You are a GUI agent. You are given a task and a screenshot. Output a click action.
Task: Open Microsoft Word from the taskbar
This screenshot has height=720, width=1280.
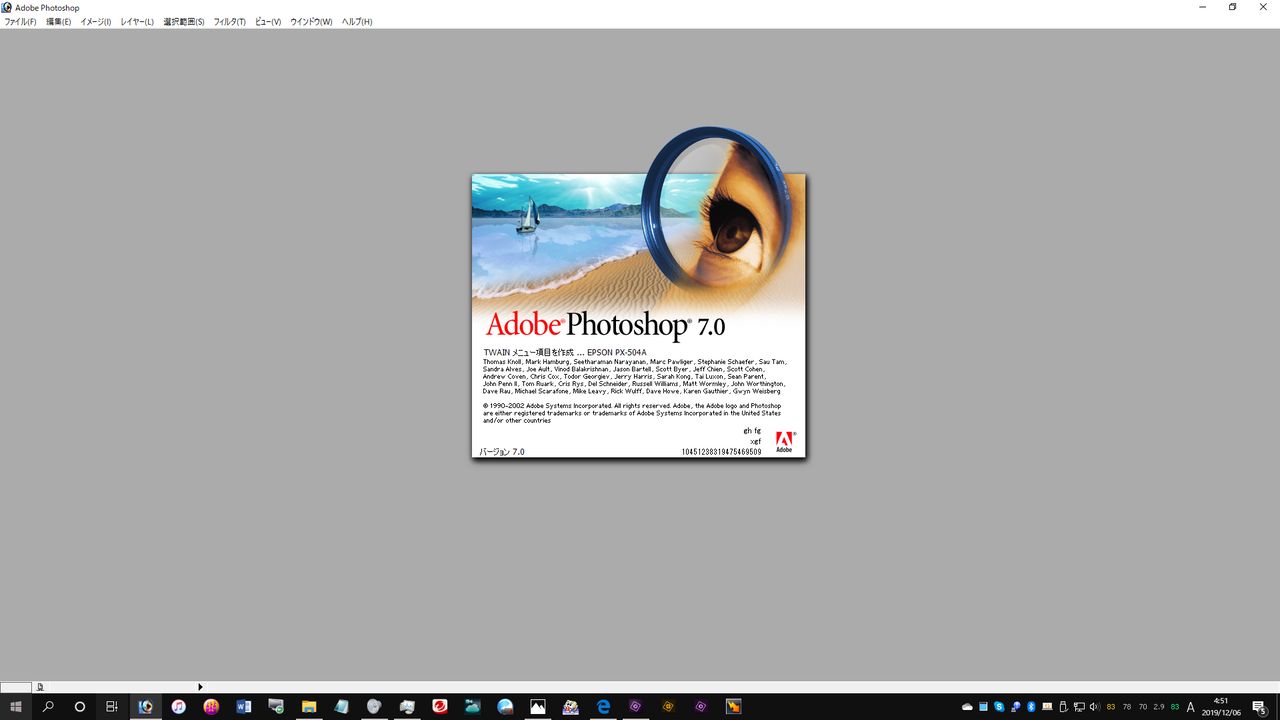pos(243,707)
